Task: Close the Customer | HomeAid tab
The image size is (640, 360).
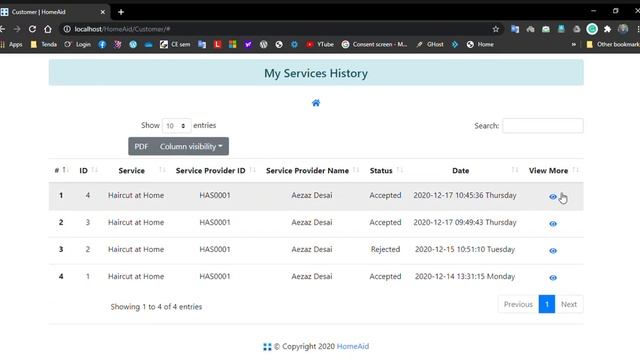Action: (102, 12)
